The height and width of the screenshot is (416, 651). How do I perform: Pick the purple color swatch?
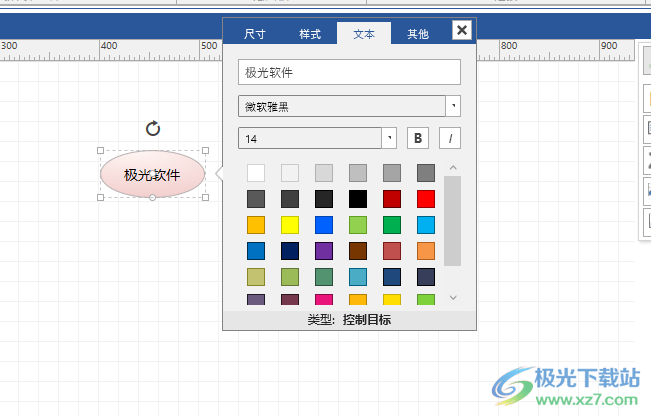324,251
